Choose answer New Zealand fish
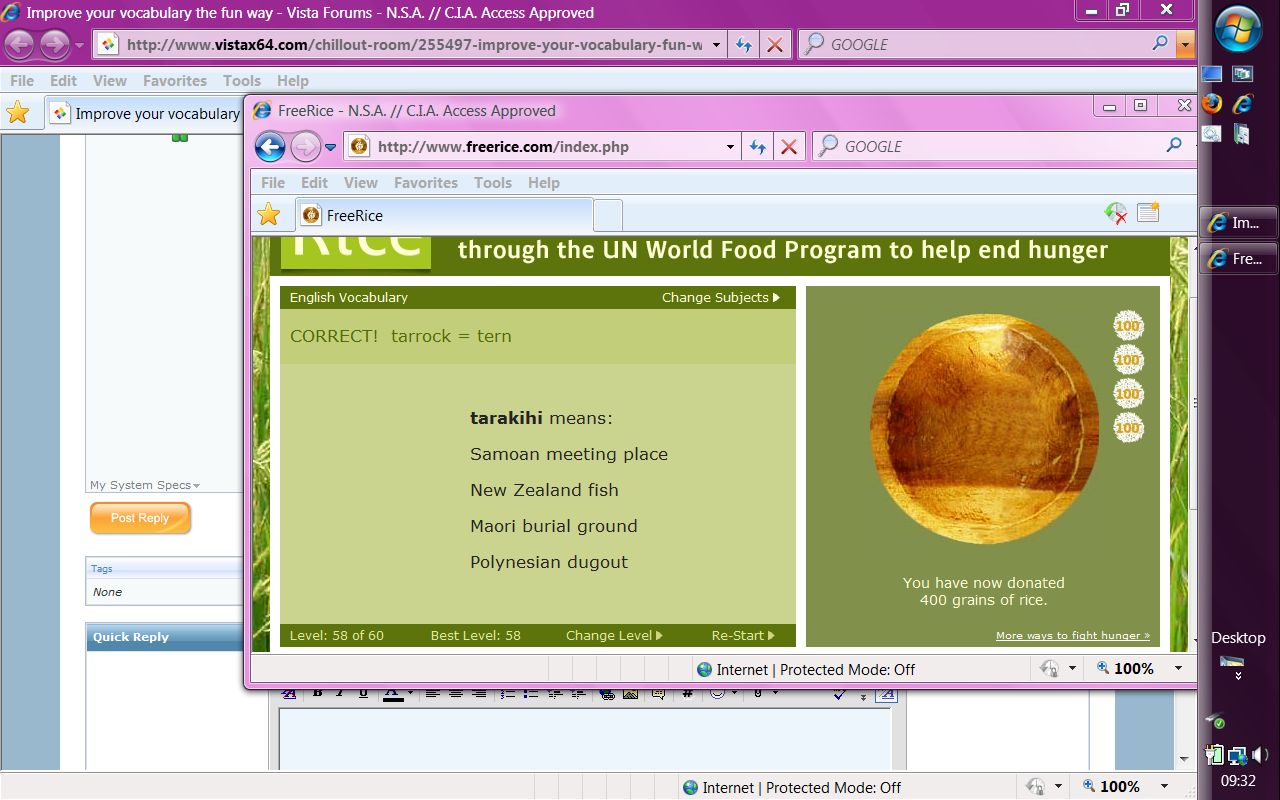 click(x=544, y=490)
